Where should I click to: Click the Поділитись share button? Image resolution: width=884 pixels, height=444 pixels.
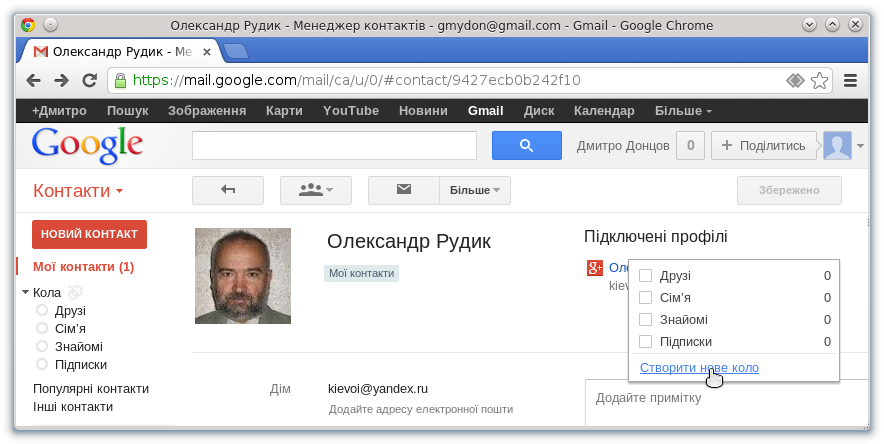click(764, 145)
